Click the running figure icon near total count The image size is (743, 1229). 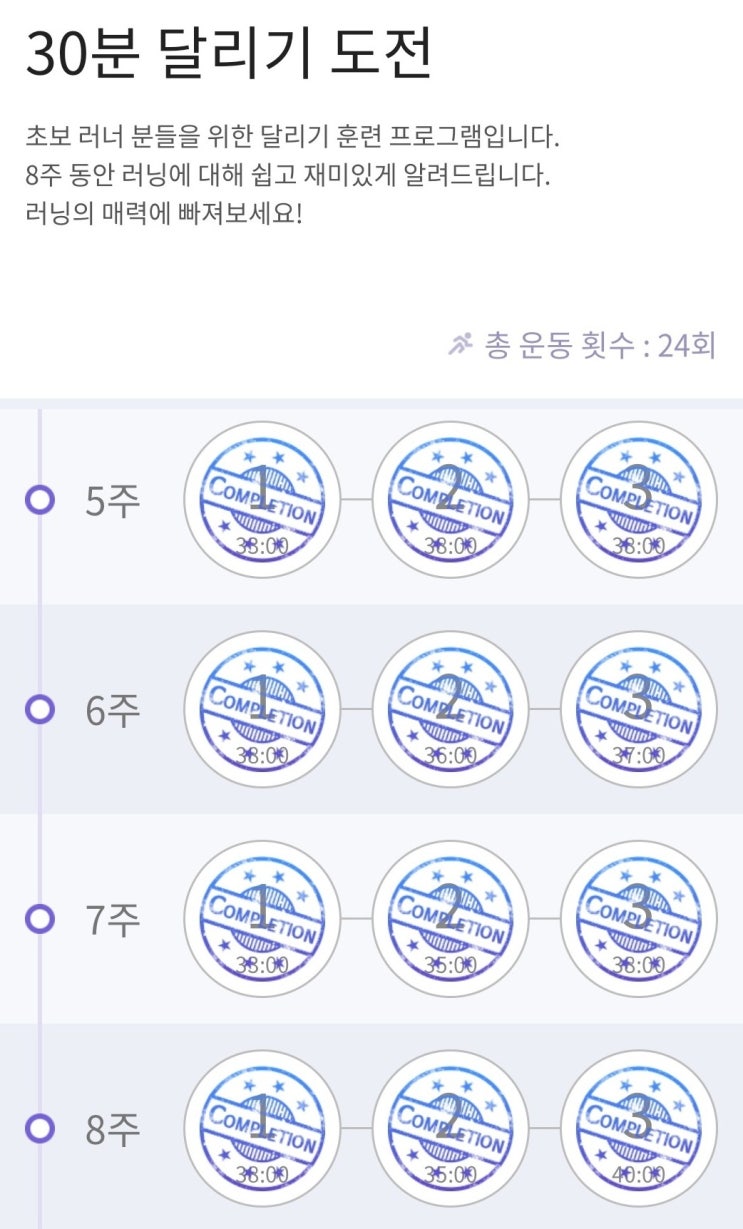pos(460,346)
